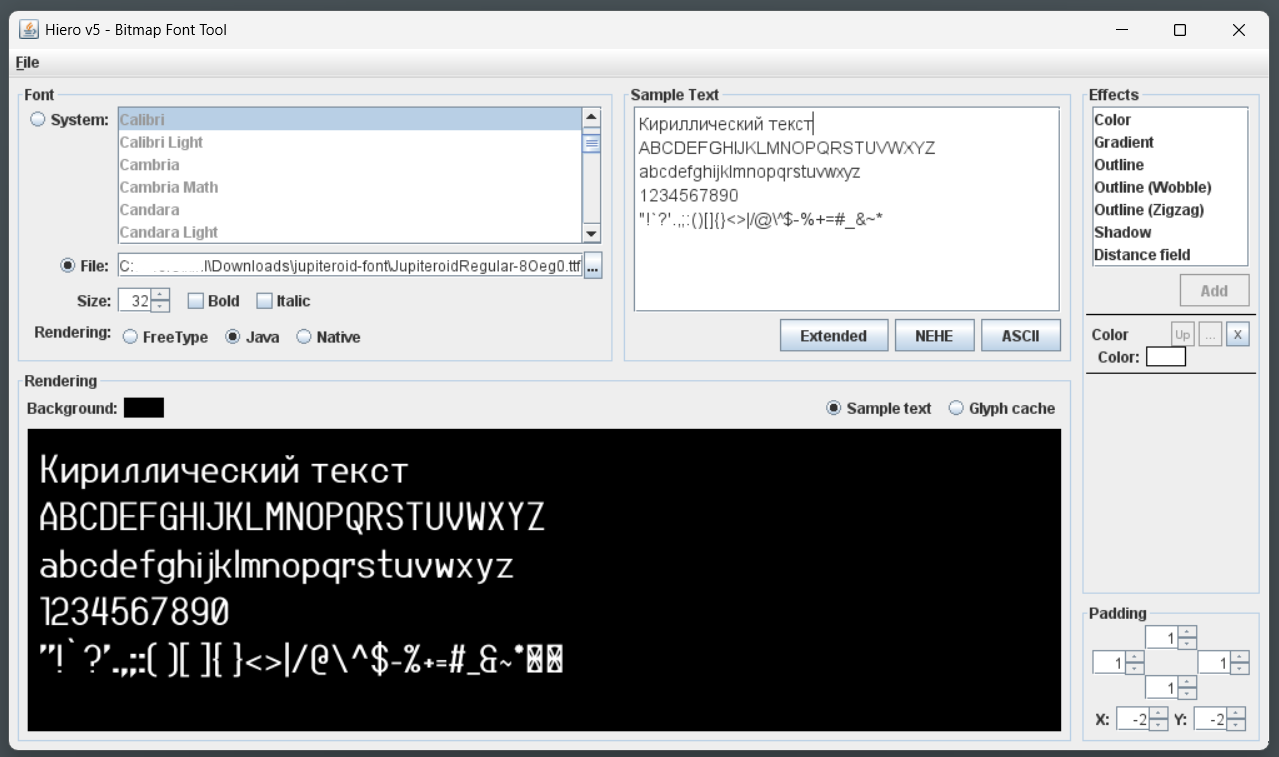Load the NEHE character set

click(933, 336)
